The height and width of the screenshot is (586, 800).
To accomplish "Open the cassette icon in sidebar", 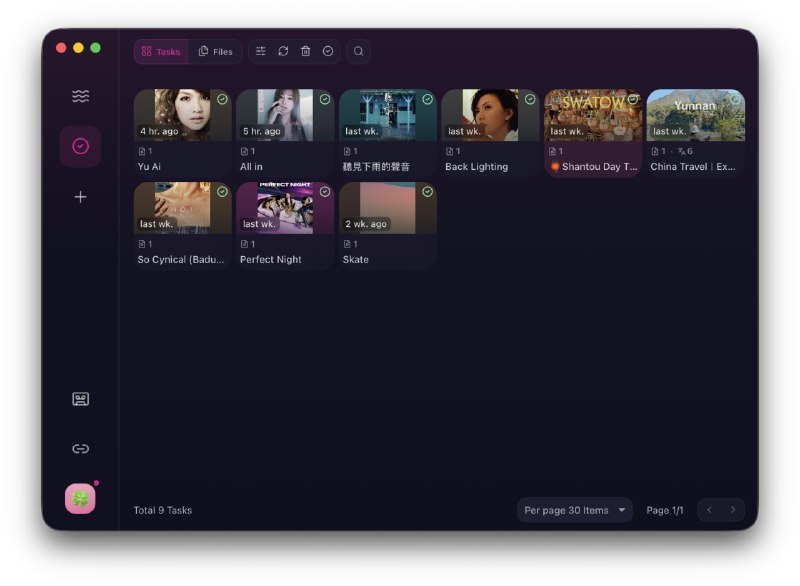I will [x=81, y=399].
